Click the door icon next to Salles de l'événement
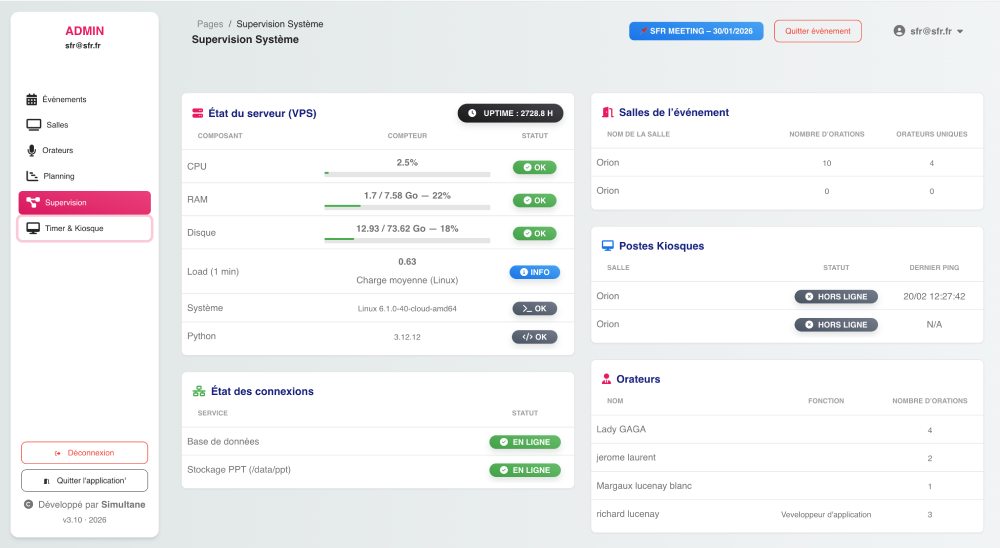This screenshot has width=1000, height=548. [608, 112]
